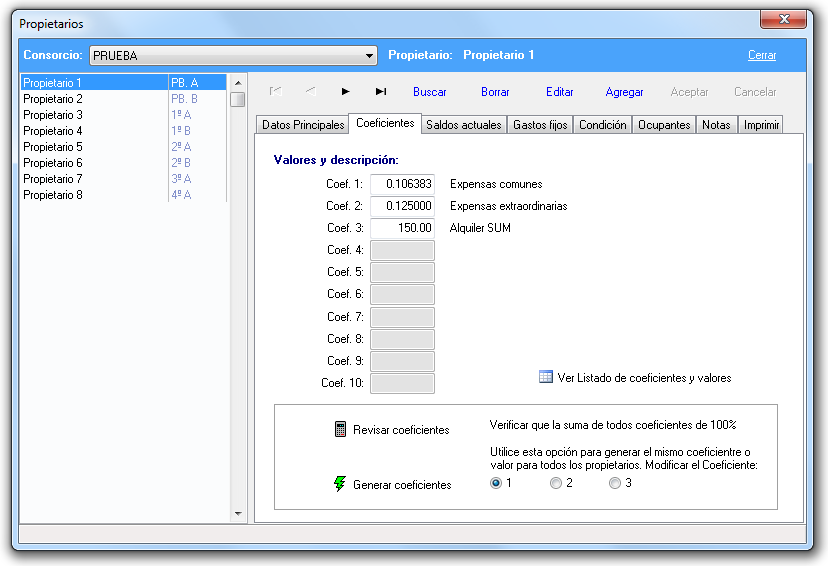This screenshot has height=566, width=828.
Task: Select radio option 2 for coefficient
Action: 556,483
